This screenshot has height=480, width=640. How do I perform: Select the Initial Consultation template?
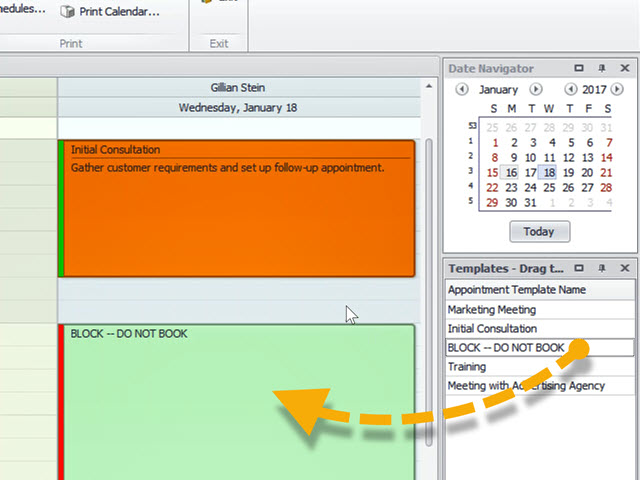(540, 329)
